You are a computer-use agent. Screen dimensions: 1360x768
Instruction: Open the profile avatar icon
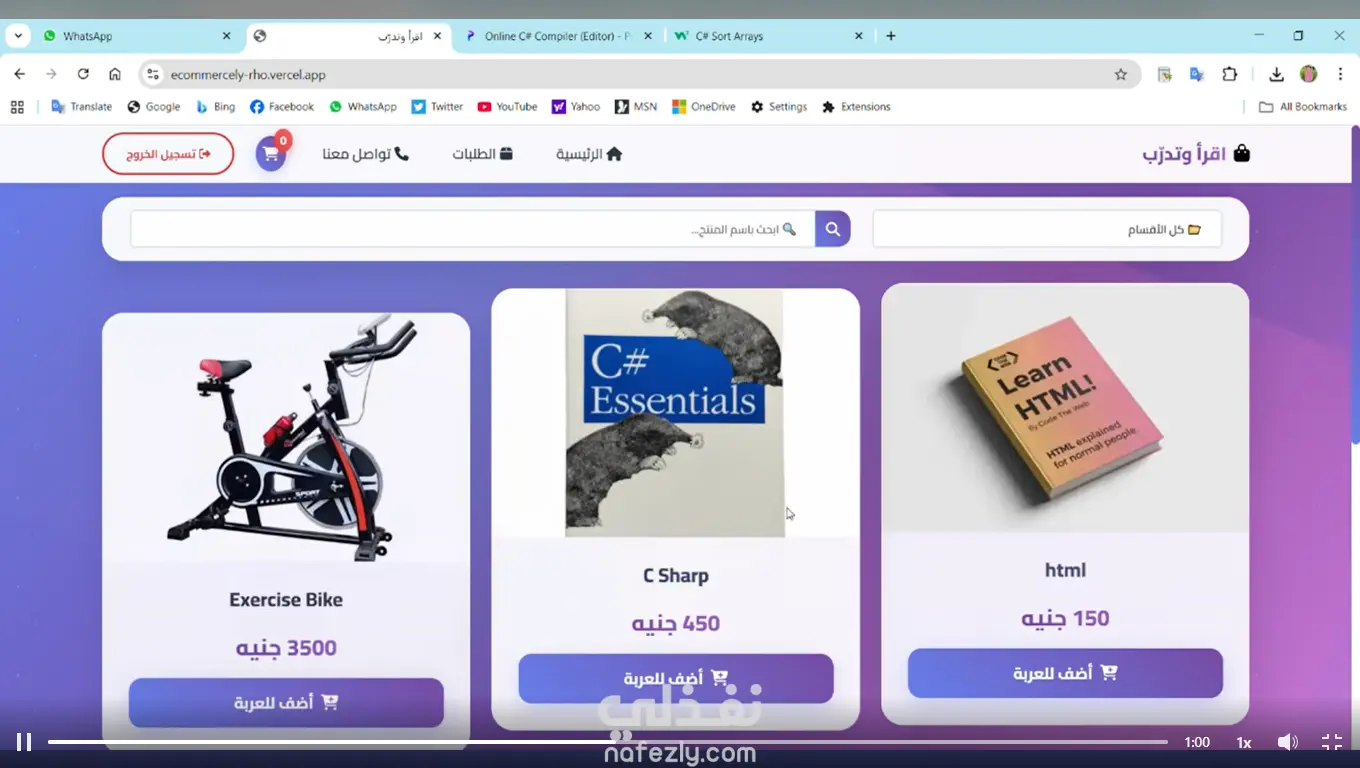point(1308,74)
